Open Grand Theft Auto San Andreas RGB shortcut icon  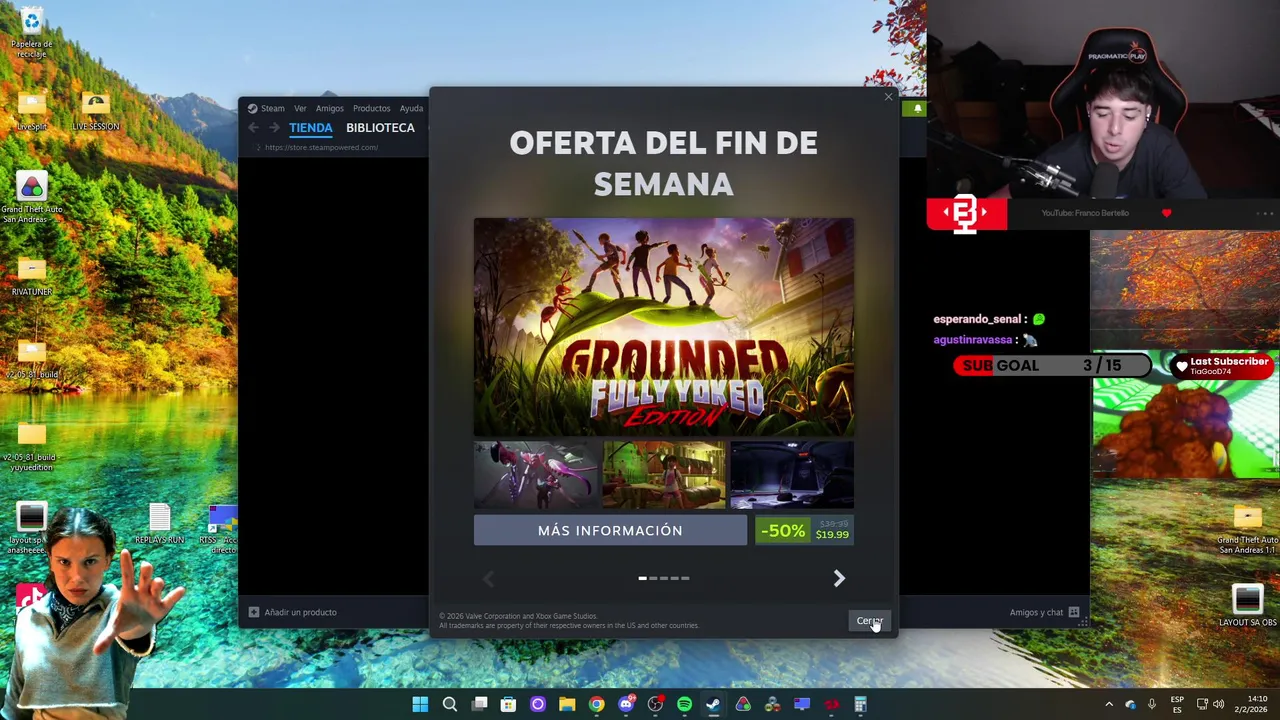tap(32, 198)
